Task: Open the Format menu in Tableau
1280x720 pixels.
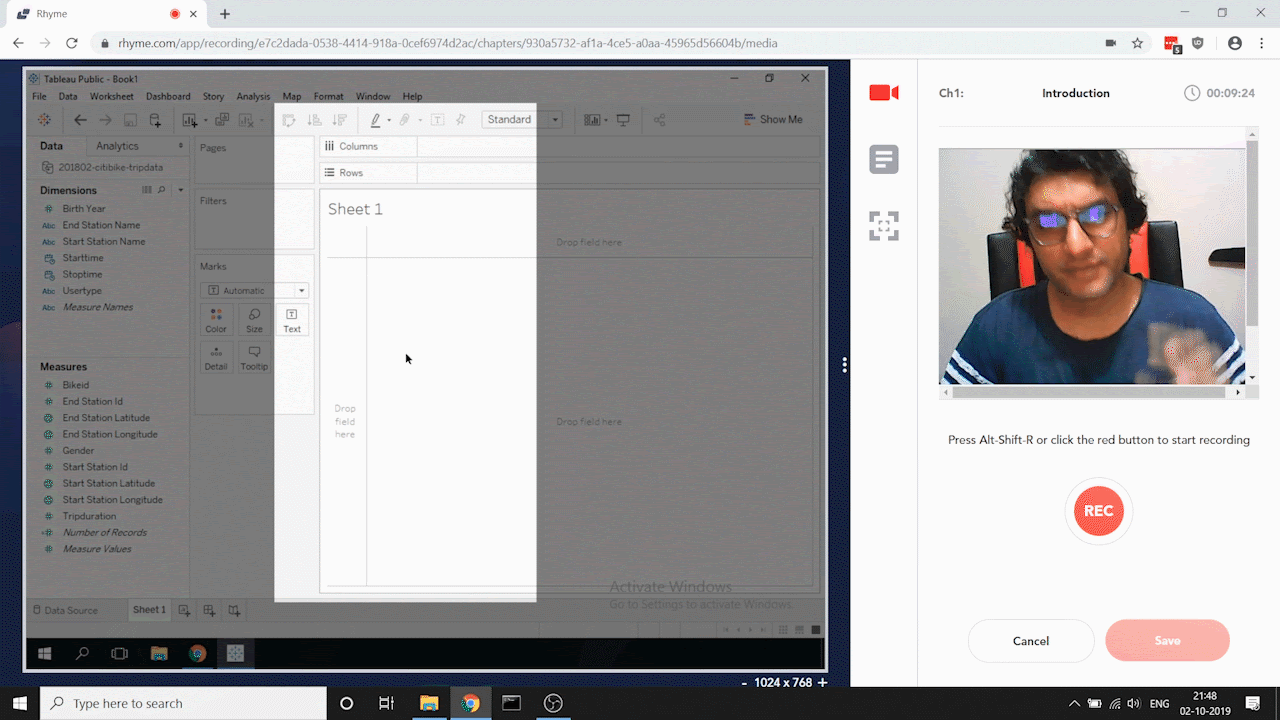Action: (x=328, y=97)
